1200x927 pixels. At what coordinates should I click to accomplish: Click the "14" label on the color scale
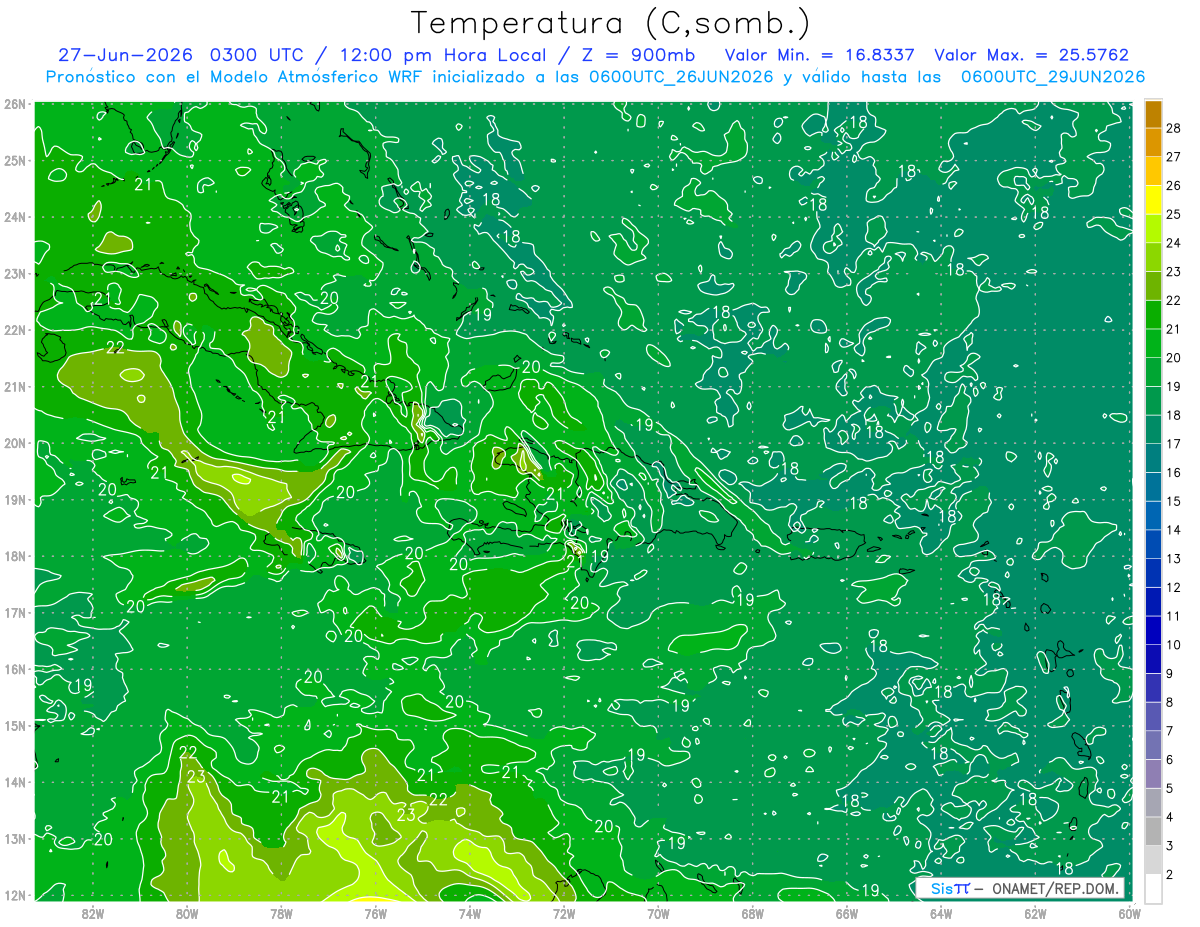point(1174,530)
